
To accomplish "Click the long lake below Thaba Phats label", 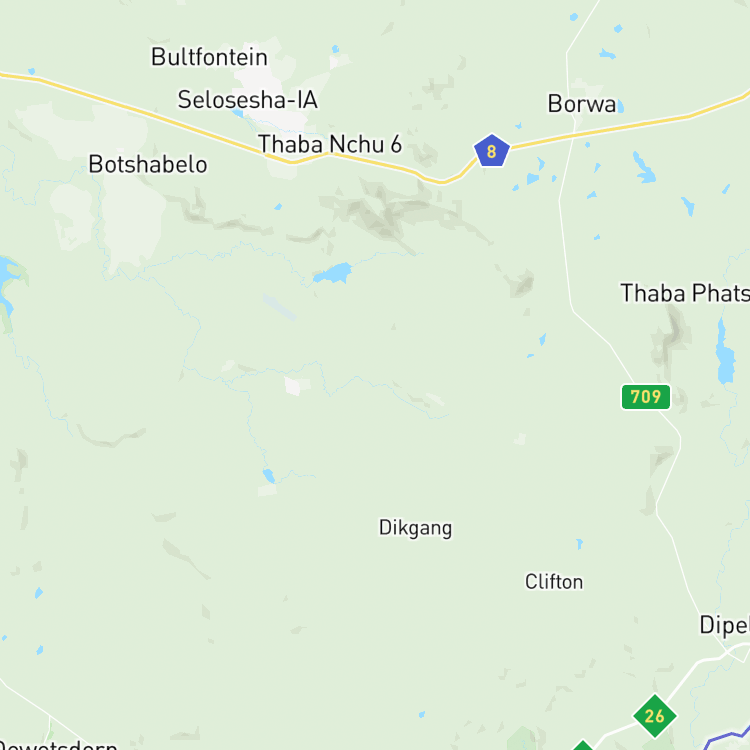I will [x=725, y=352].
